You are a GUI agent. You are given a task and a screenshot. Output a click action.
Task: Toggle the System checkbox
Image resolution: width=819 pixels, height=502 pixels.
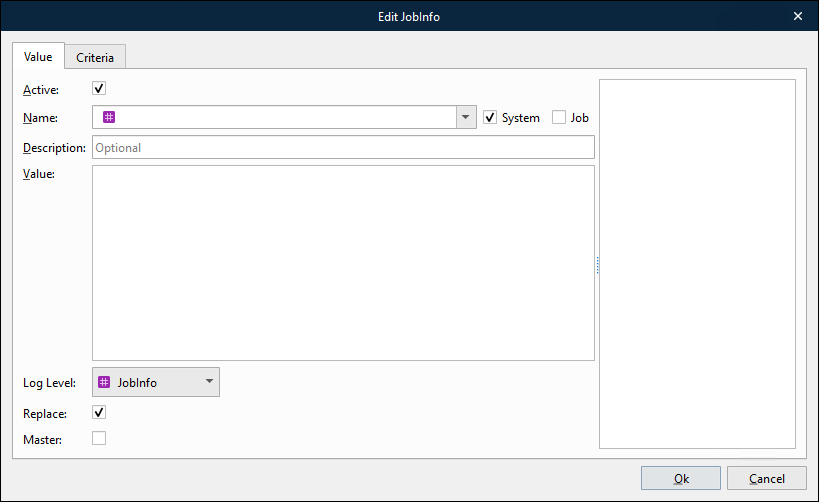tap(490, 118)
